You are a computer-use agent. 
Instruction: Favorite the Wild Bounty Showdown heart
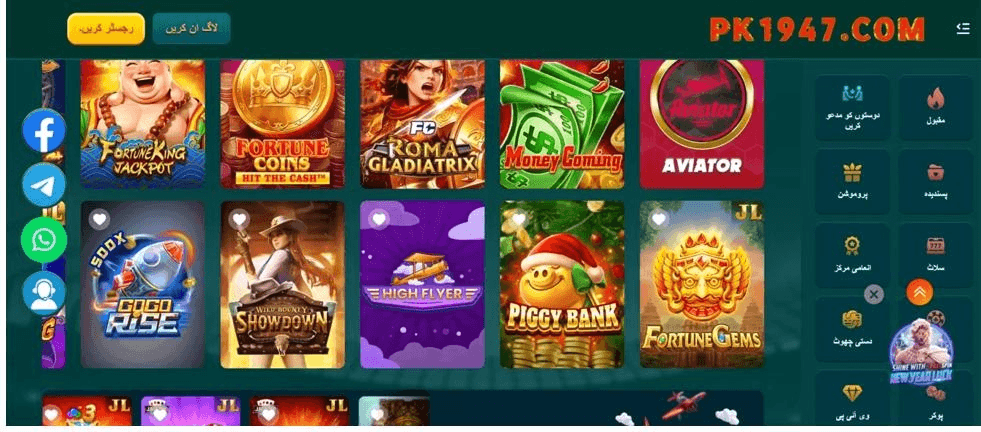[x=239, y=219]
